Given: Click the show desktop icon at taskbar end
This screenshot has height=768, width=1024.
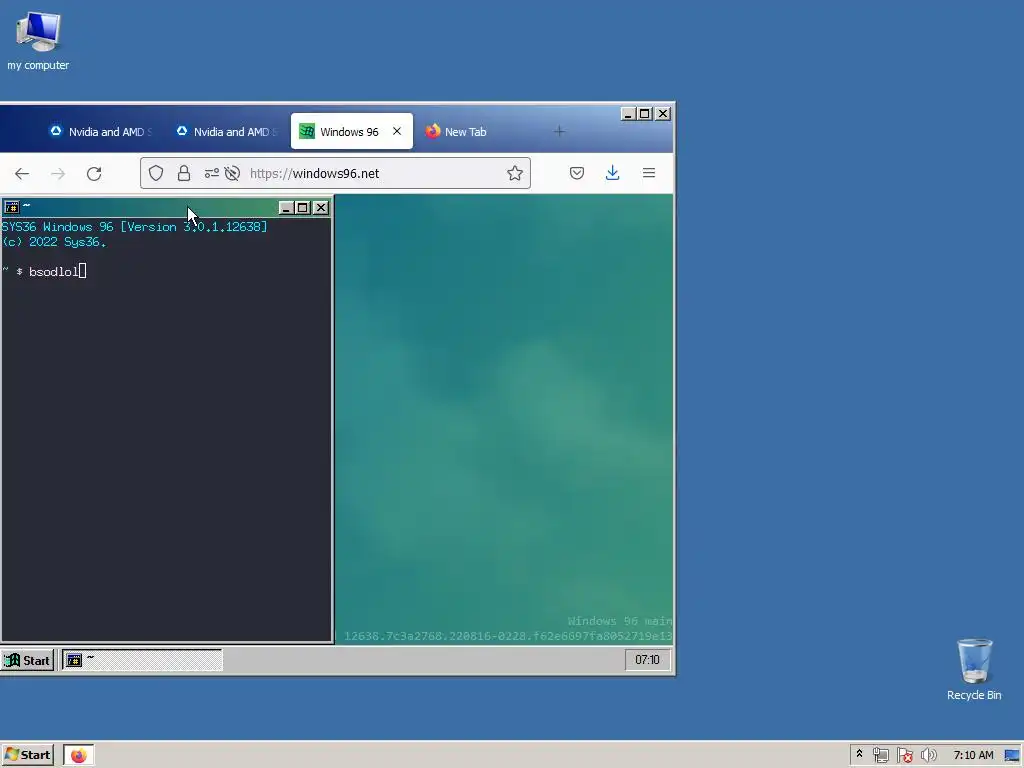Looking at the screenshot, I should 1012,756.
